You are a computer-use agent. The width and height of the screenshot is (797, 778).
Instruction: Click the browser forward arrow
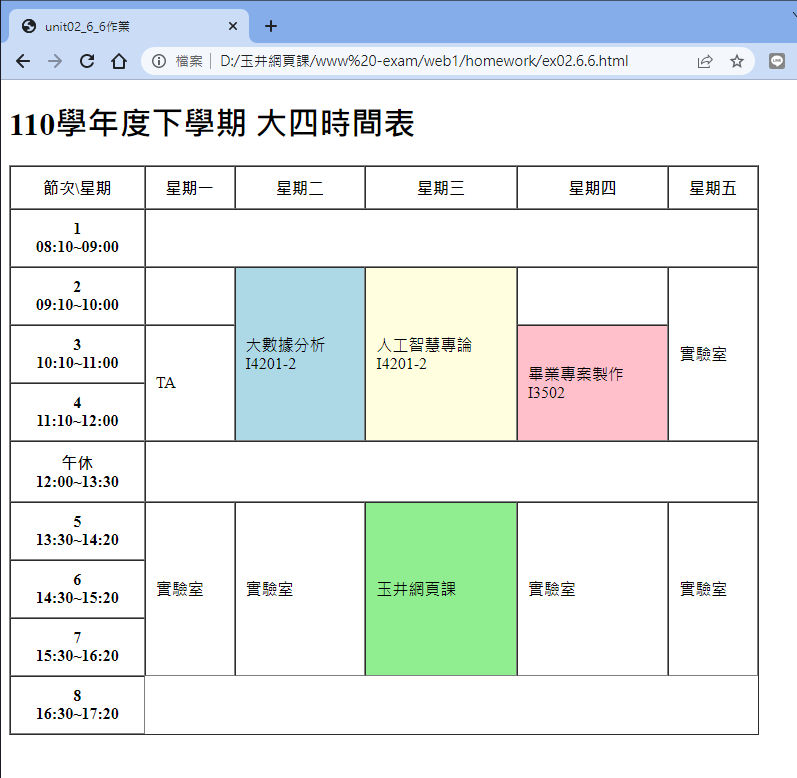point(55,61)
